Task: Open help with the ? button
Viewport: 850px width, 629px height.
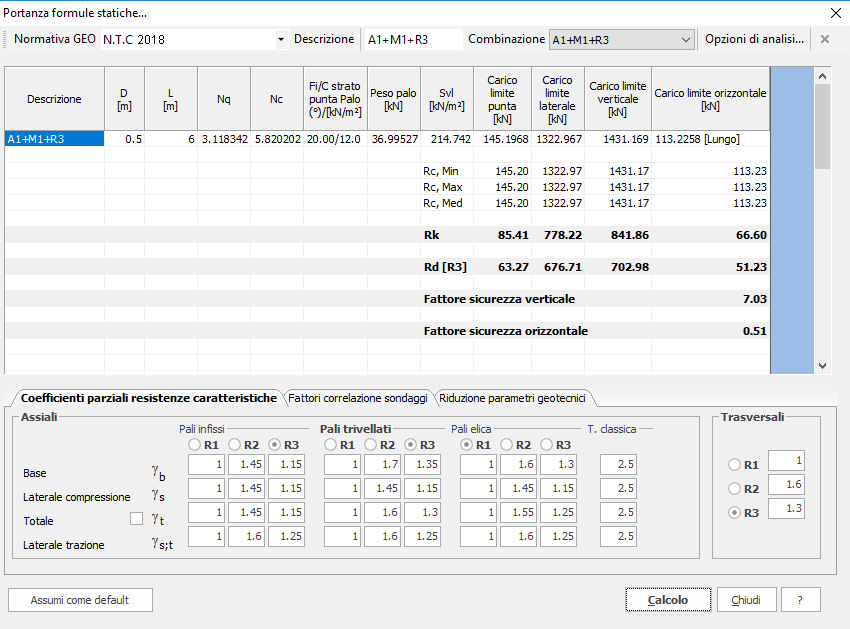Action: click(x=800, y=600)
